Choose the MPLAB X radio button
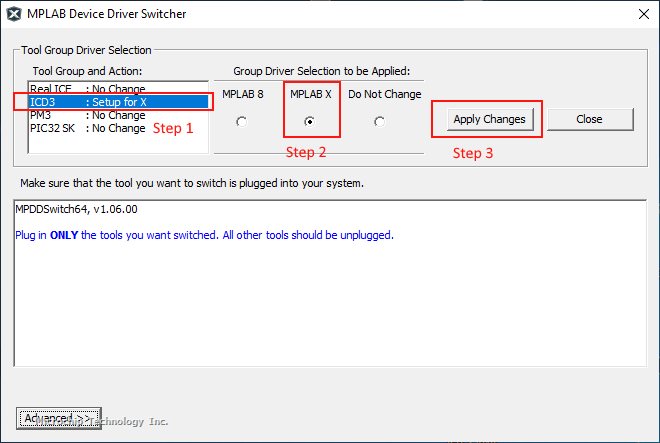This screenshot has width=660, height=443. (309, 121)
